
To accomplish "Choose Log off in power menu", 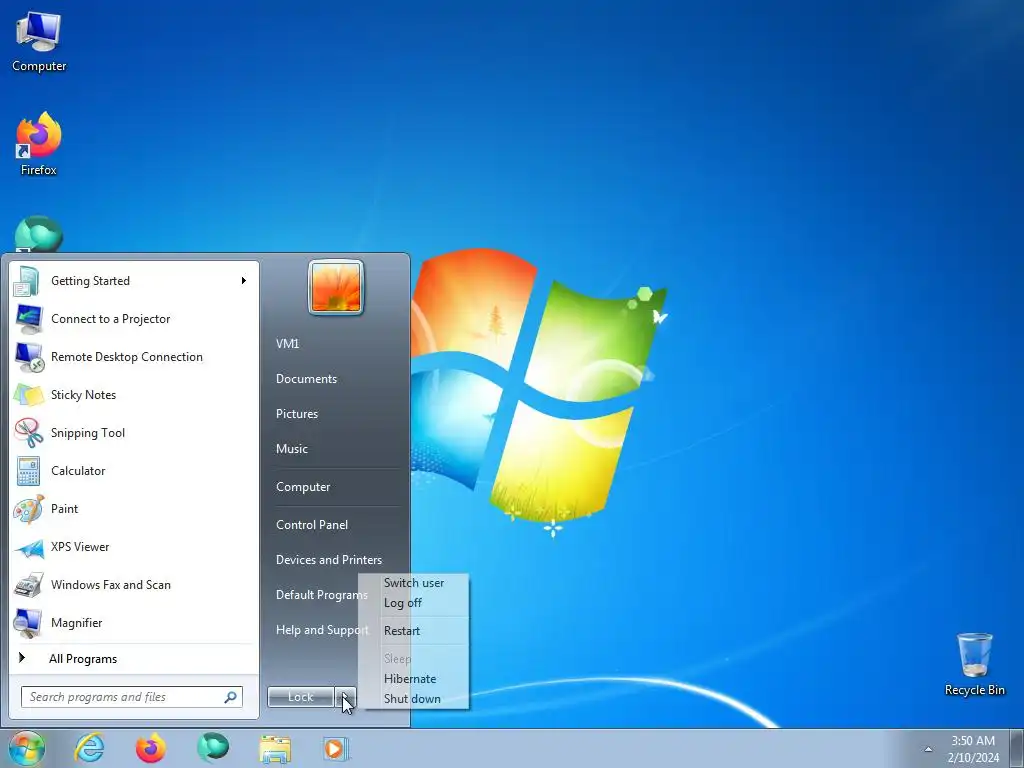I will (403, 603).
